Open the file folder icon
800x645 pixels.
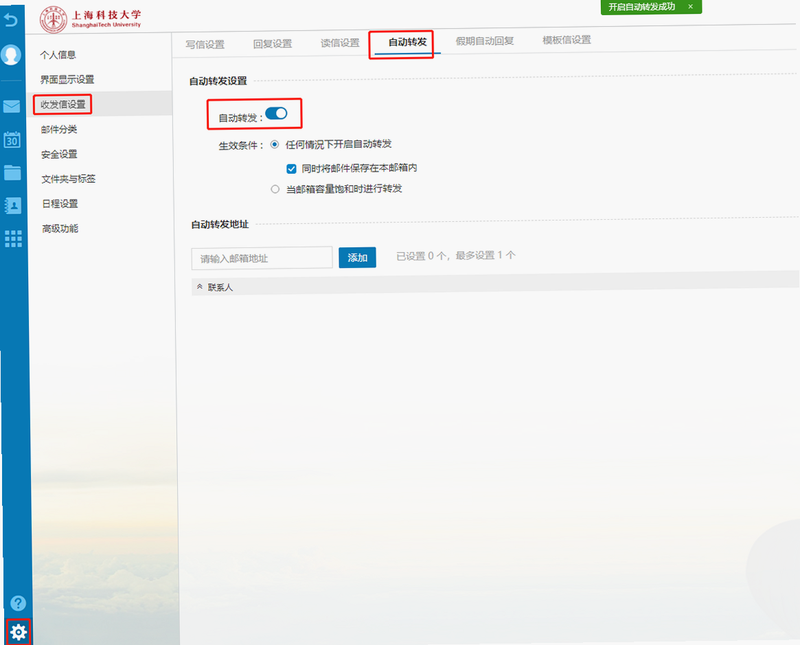click(12, 172)
